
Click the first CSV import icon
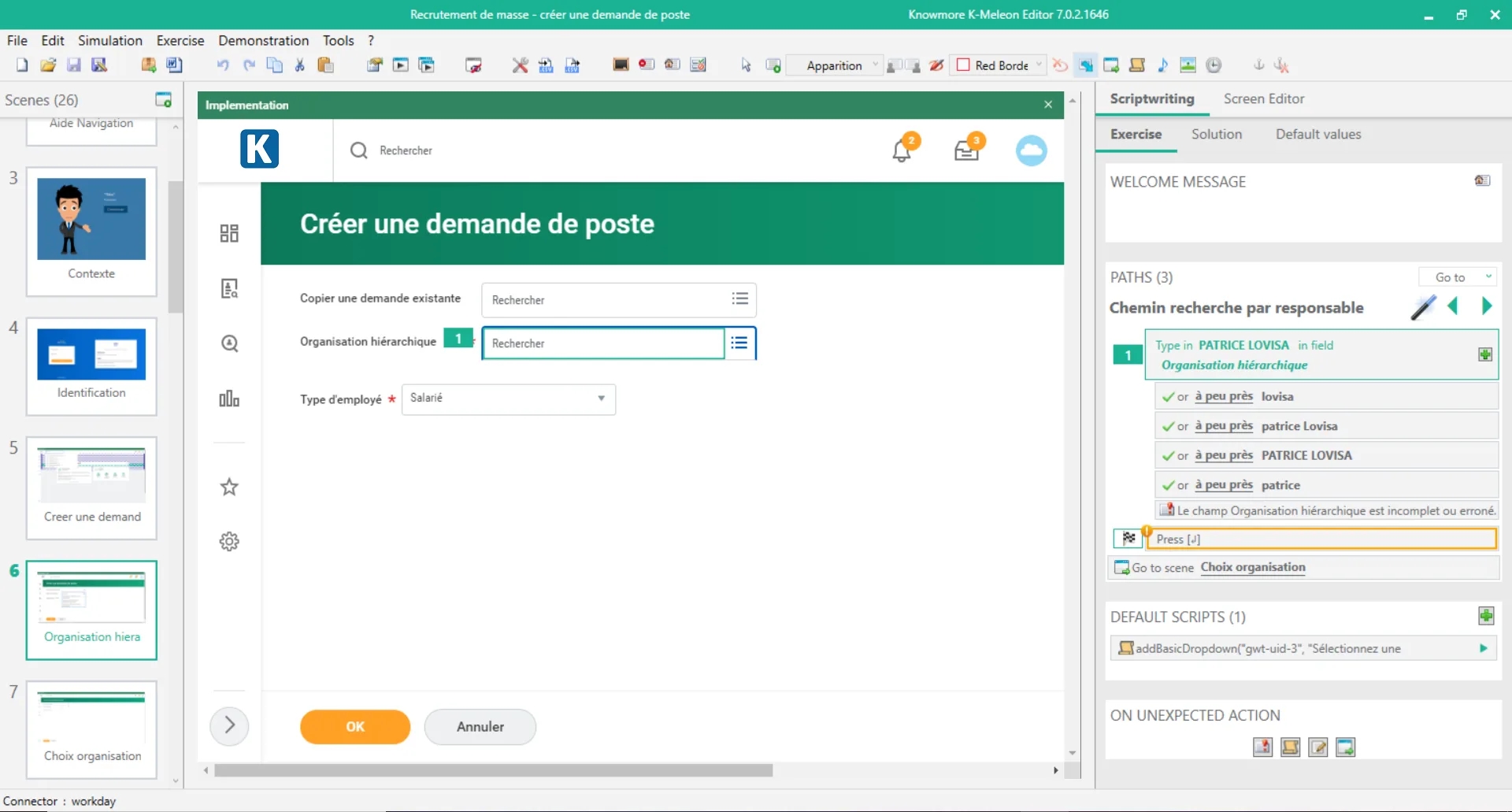[546, 65]
